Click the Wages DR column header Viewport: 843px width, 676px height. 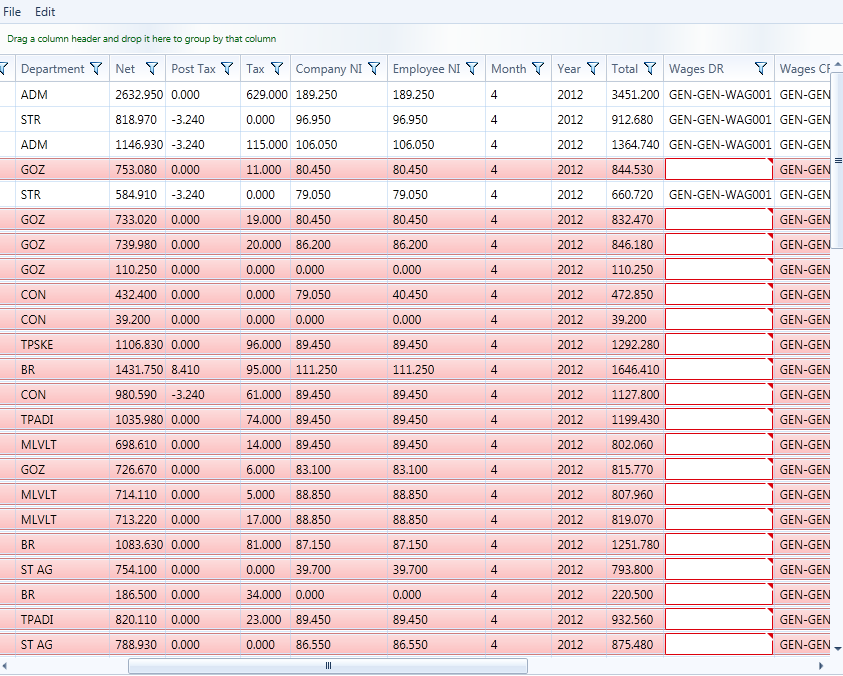tap(696, 69)
